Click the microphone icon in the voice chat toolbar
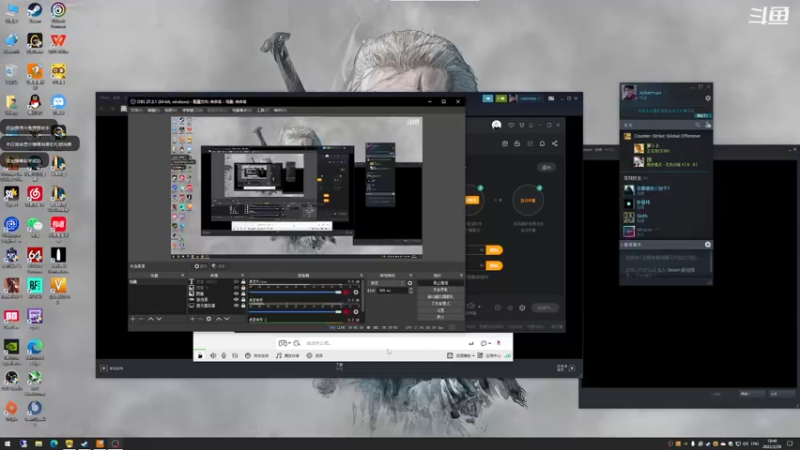The height and width of the screenshot is (450, 800). 223,356
